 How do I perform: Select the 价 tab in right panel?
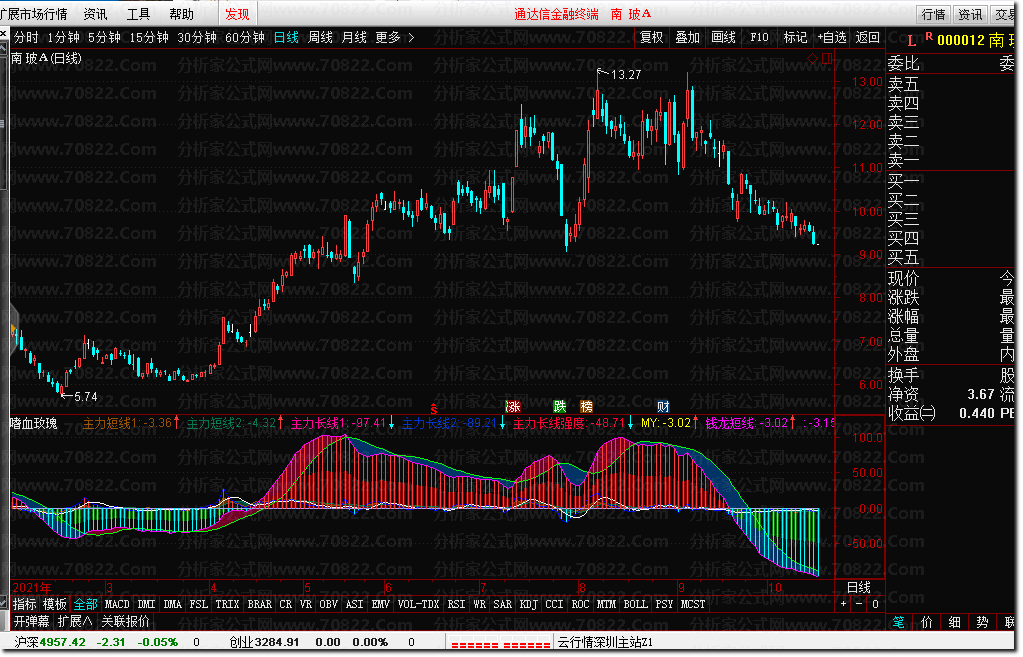(927, 622)
